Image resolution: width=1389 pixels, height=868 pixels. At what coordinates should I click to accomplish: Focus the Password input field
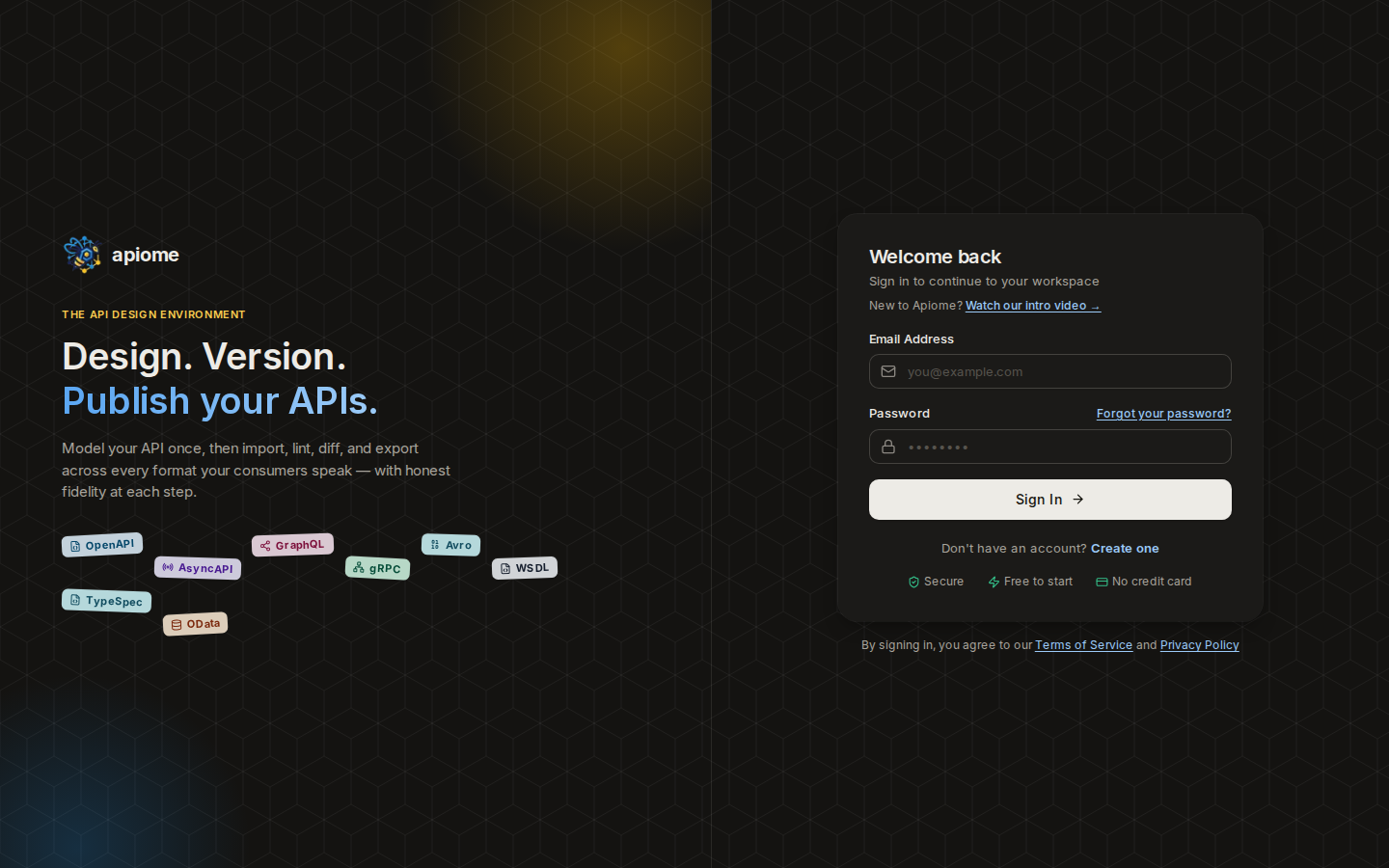(x=1050, y=447)
